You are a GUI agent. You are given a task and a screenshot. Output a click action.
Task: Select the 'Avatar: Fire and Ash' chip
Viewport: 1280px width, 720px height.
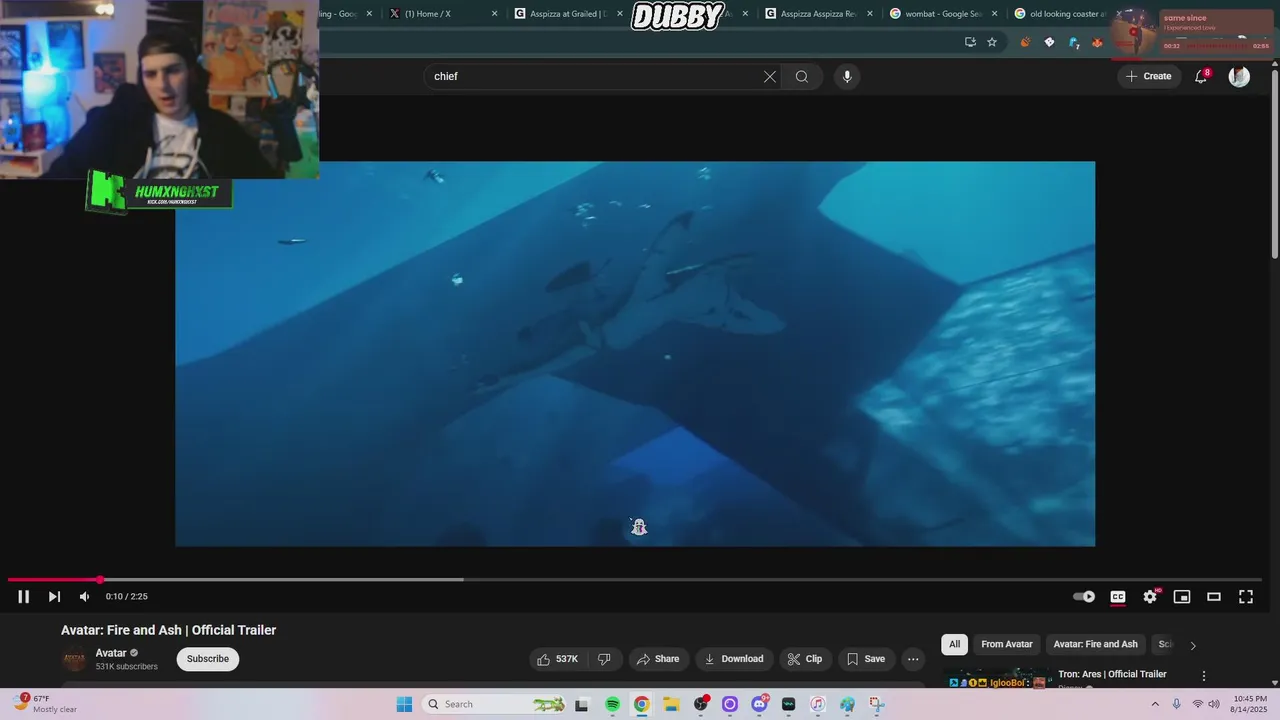click(x=1095, y=645)
